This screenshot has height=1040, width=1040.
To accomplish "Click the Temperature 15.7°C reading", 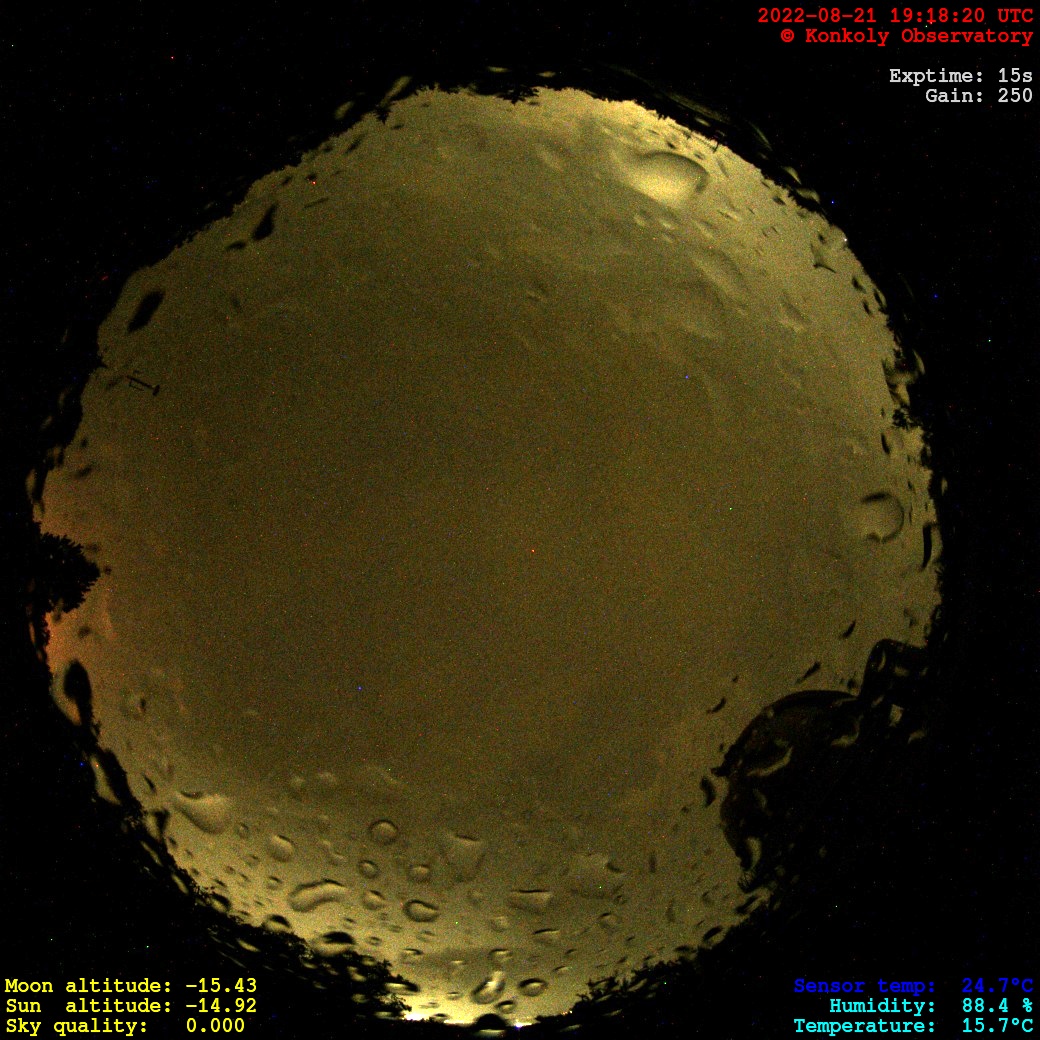I will [x=986, y=1026].
